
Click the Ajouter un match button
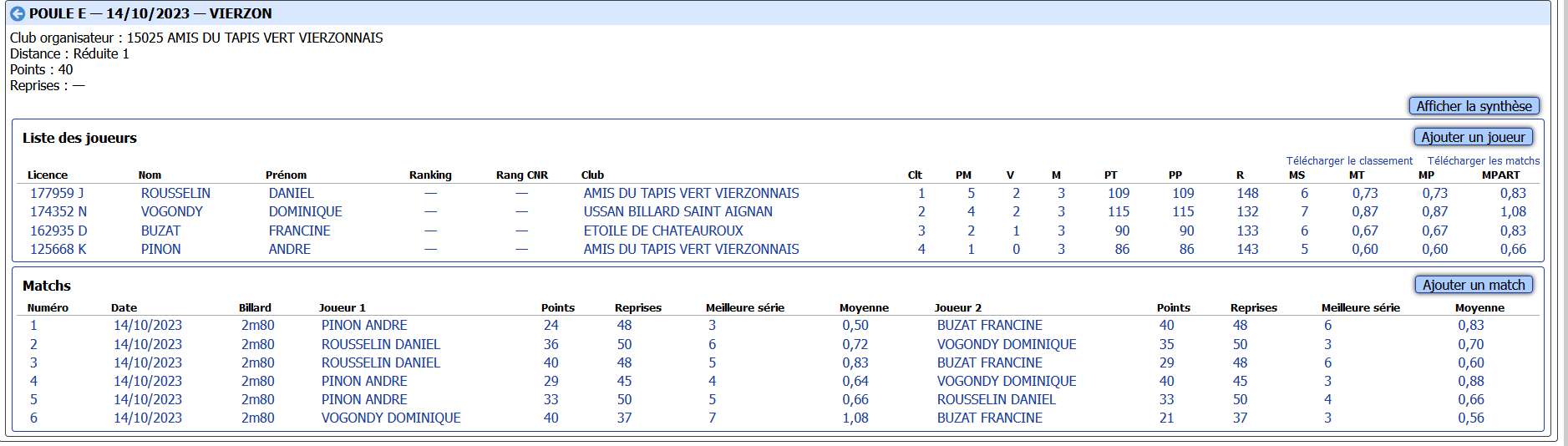click(x=1474, y=285)
